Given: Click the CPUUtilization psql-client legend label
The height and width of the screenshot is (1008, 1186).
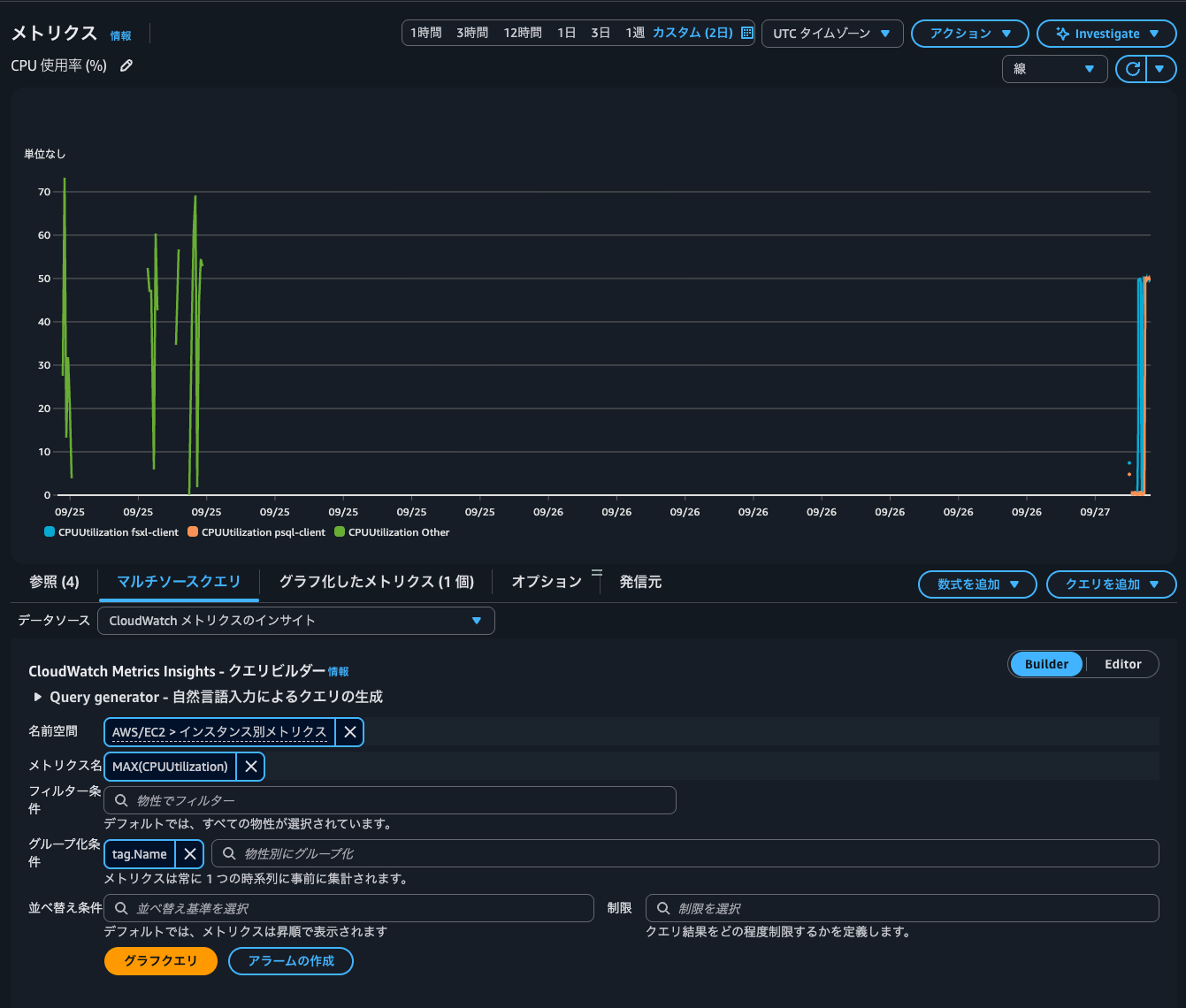Looking at the screenshot, I should click(264, 532).
